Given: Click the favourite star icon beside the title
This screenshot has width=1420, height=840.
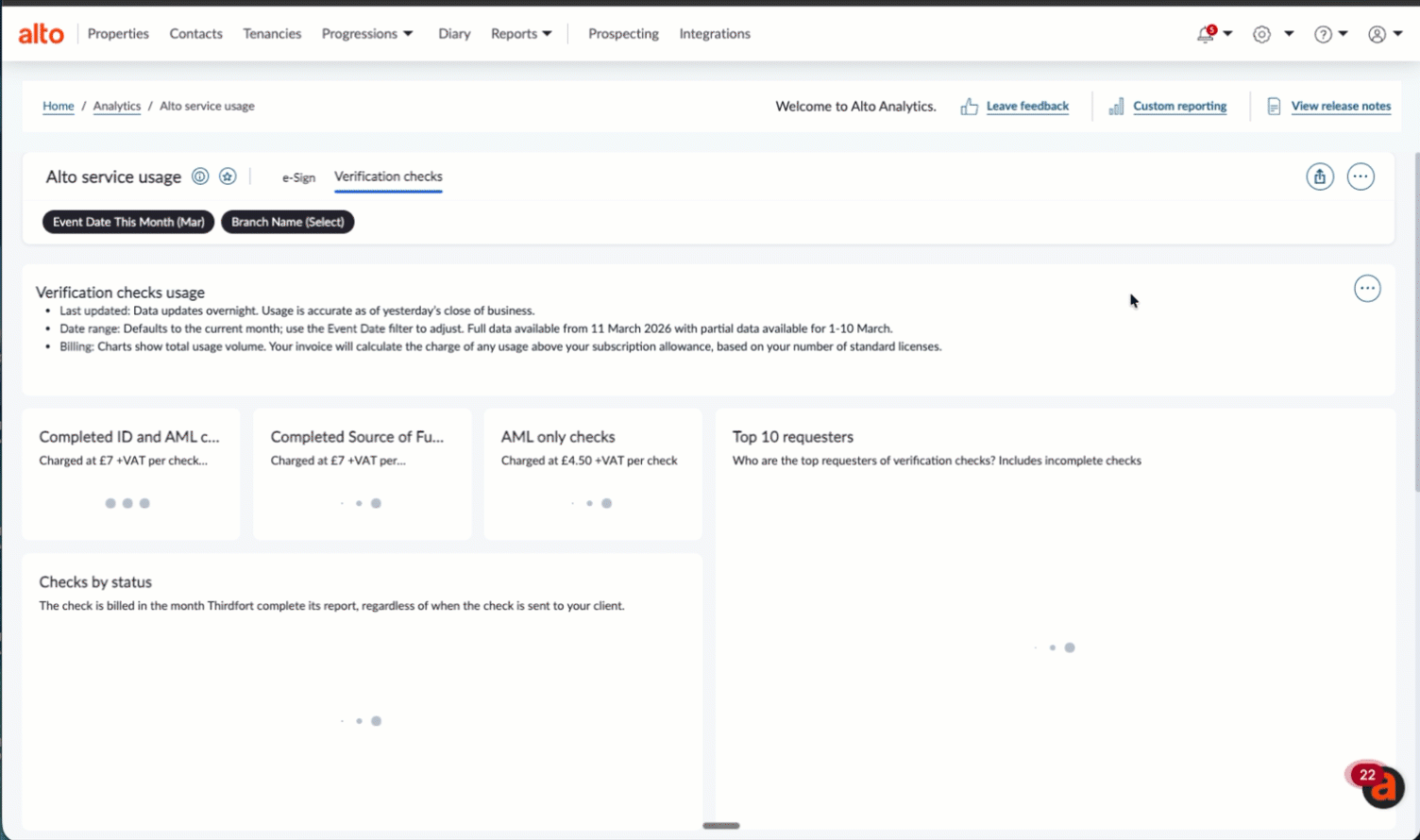Looking at the screenshot, I should point(228,176).
